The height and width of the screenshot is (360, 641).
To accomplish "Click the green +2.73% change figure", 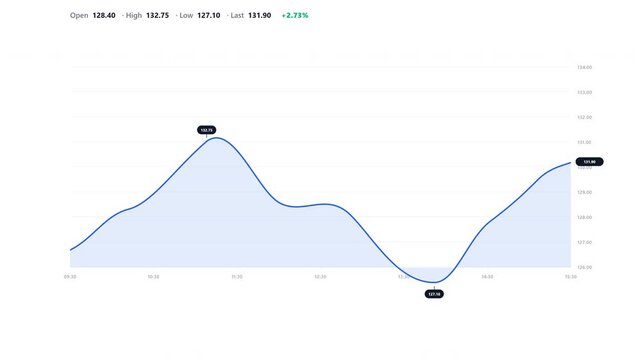I will 295,16.
